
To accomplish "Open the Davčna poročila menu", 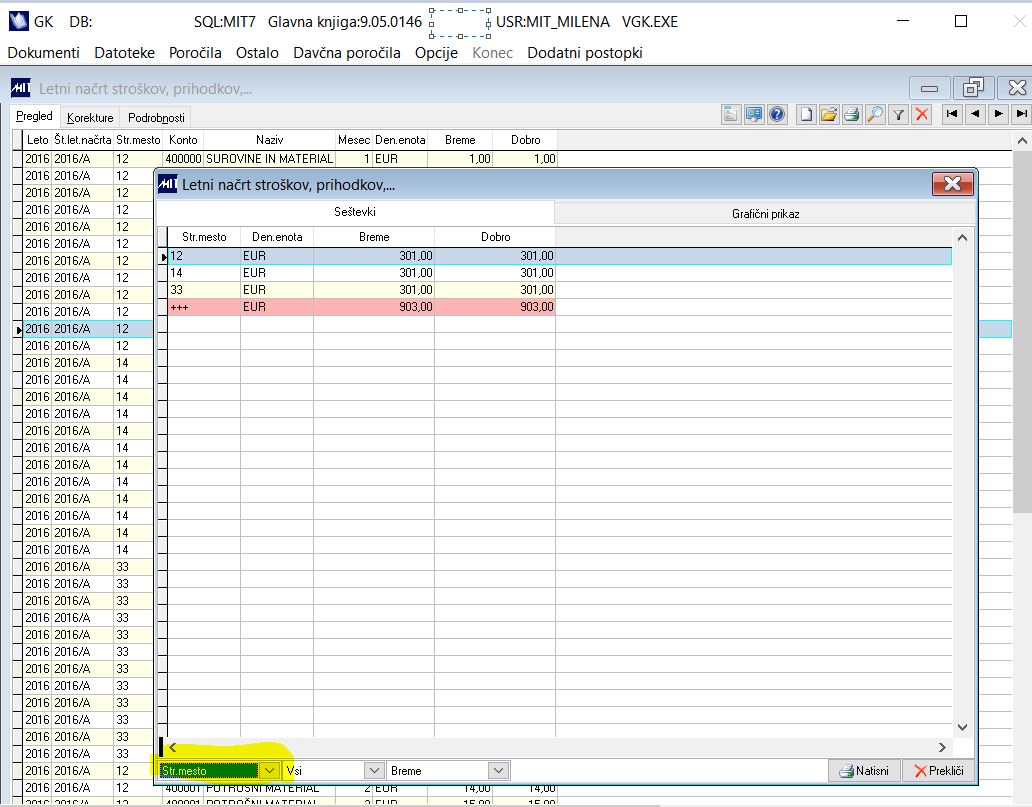I will pyautogui.click(x=347, y=53).
